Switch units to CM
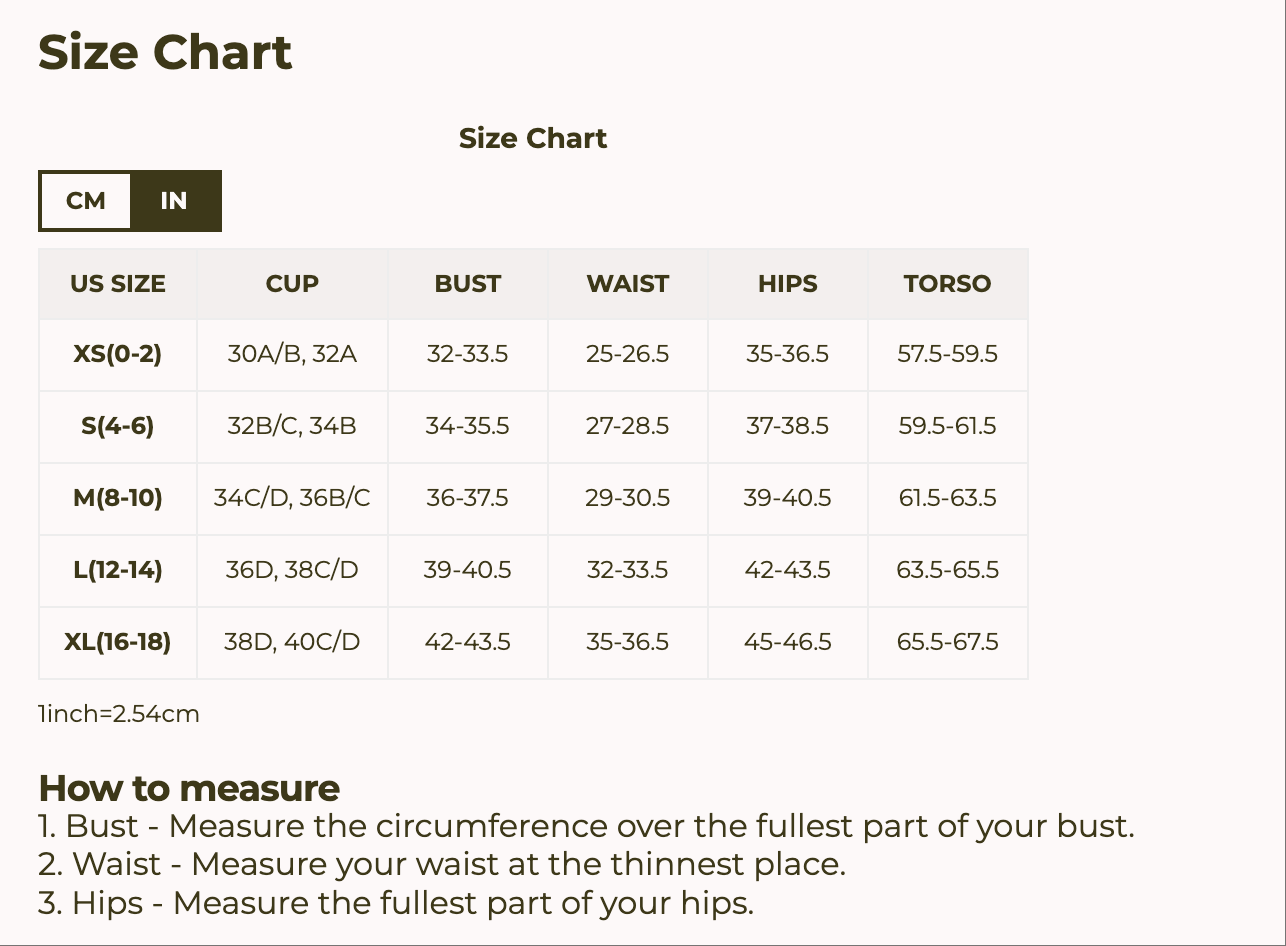 point(86,201)
